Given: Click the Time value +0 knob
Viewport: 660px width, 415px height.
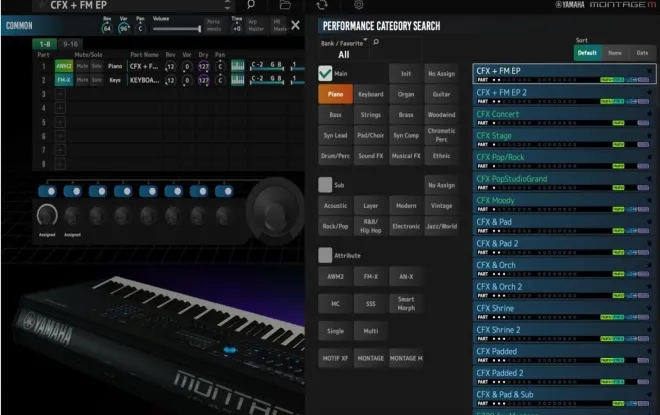Looking at the screenshot, I should click(x=237, y=29).
